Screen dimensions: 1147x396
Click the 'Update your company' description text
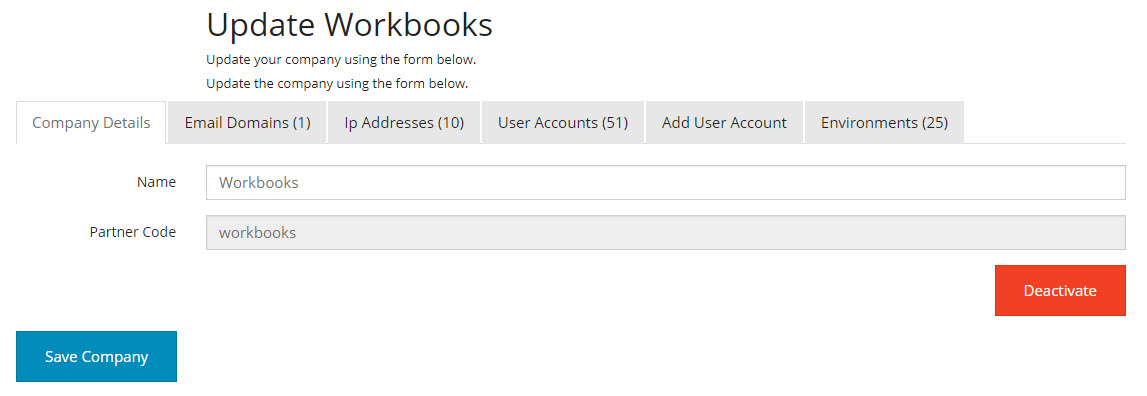point(341,59)
